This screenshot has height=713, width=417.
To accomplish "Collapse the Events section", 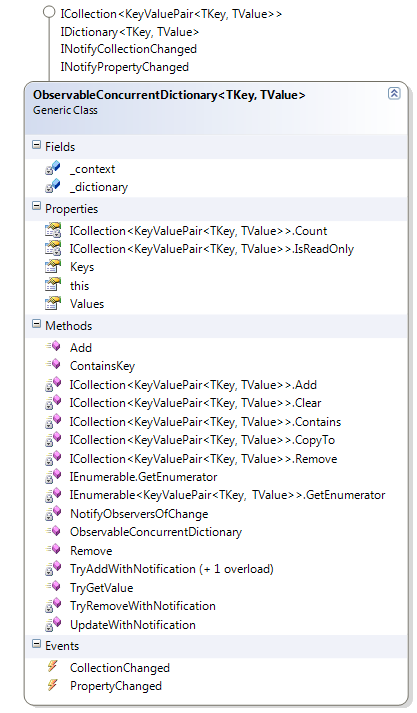I will click(36, 644).
